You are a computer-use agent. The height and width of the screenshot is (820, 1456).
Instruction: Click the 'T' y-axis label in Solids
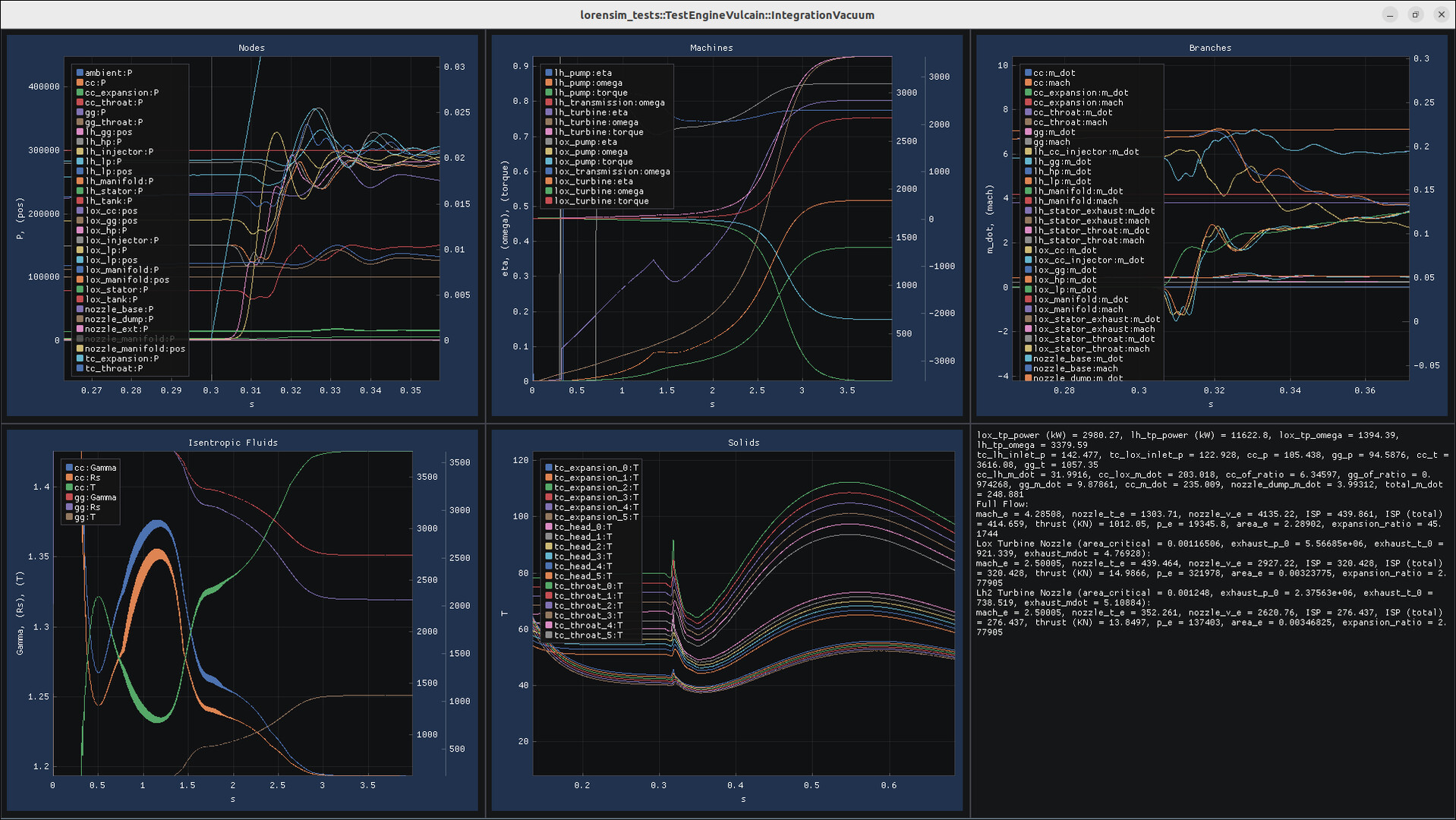(x=504, y=613)
